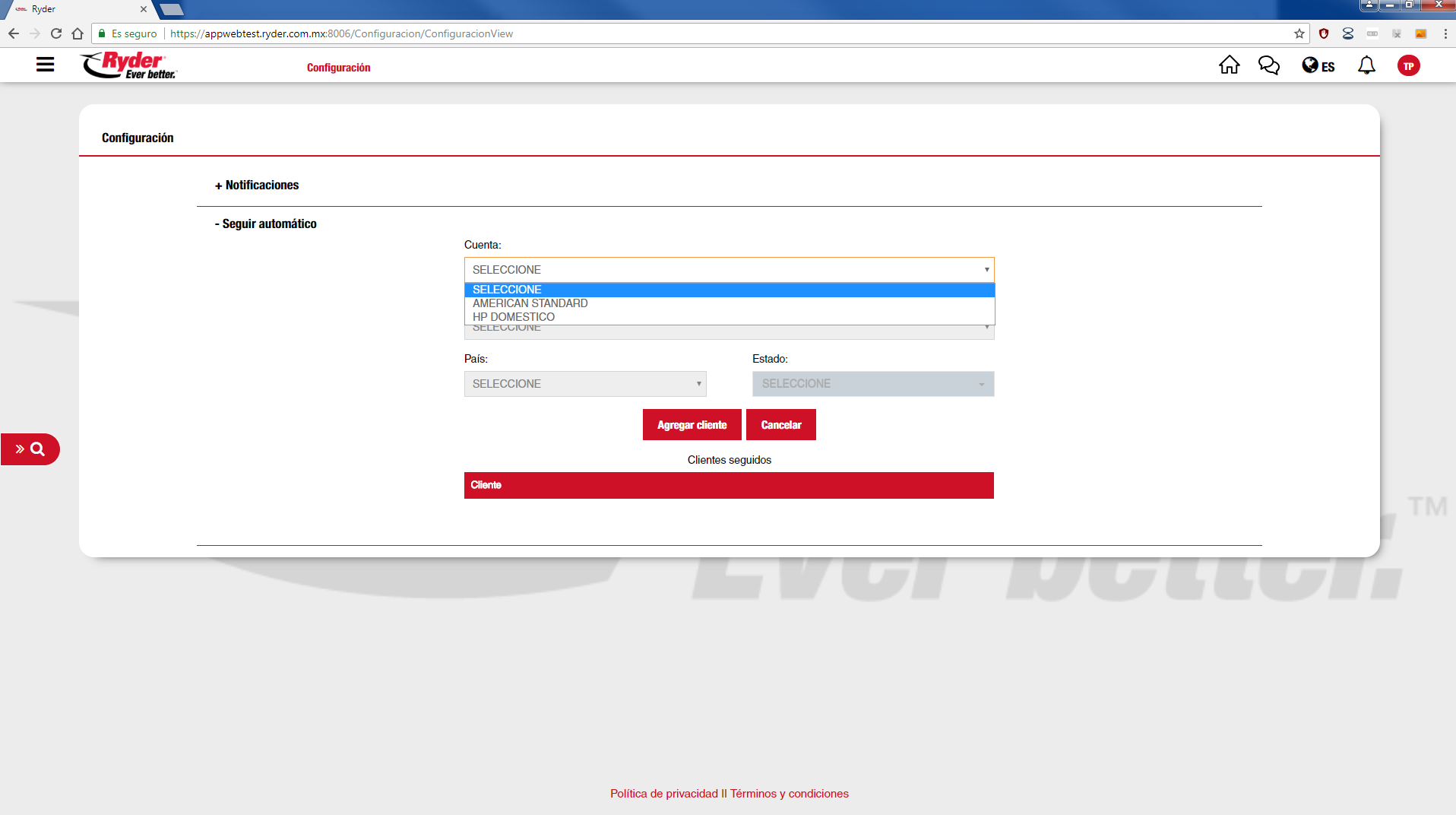Expand the red search side panel

coord(30,449)
